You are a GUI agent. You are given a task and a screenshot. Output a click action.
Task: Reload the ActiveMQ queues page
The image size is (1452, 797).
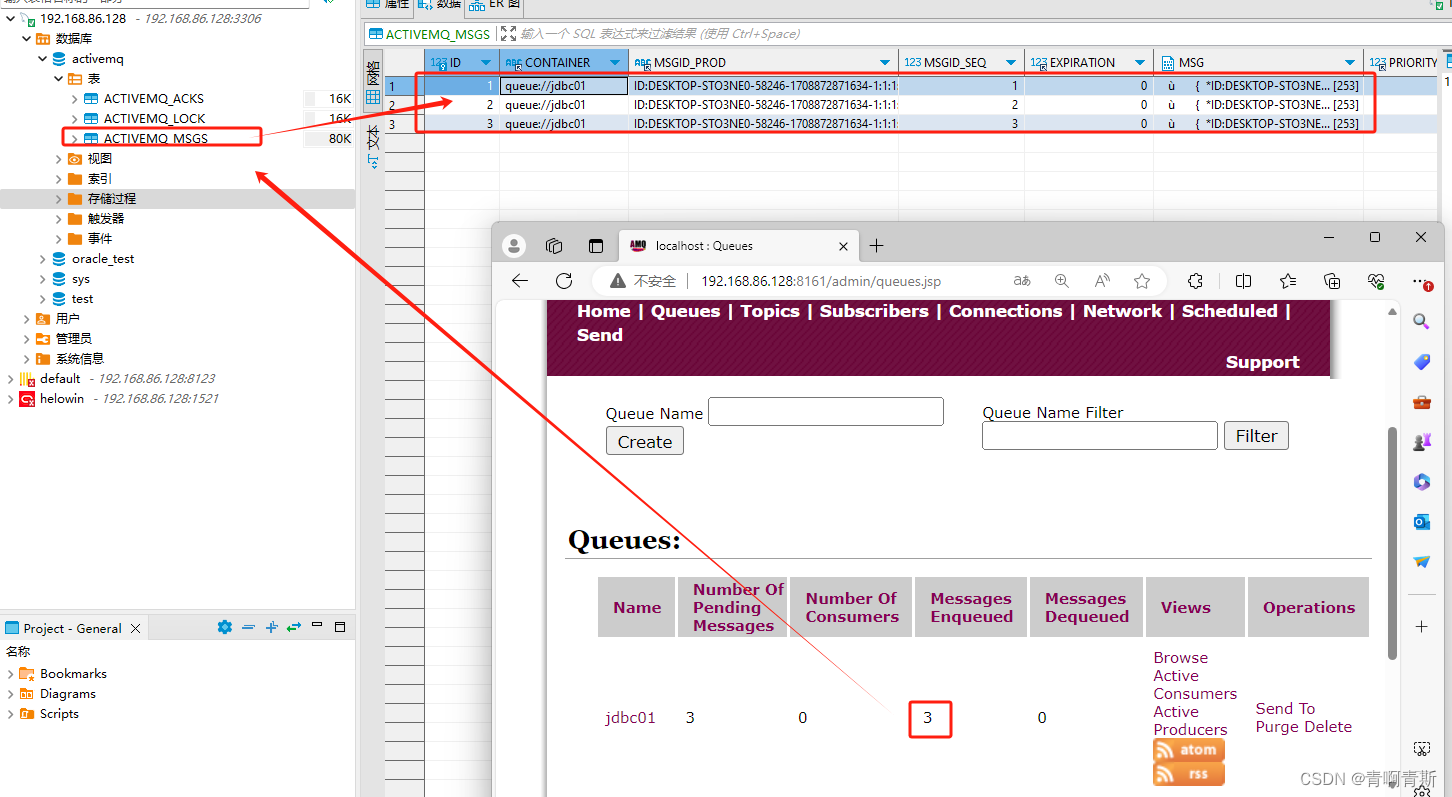tap(564, 281)
